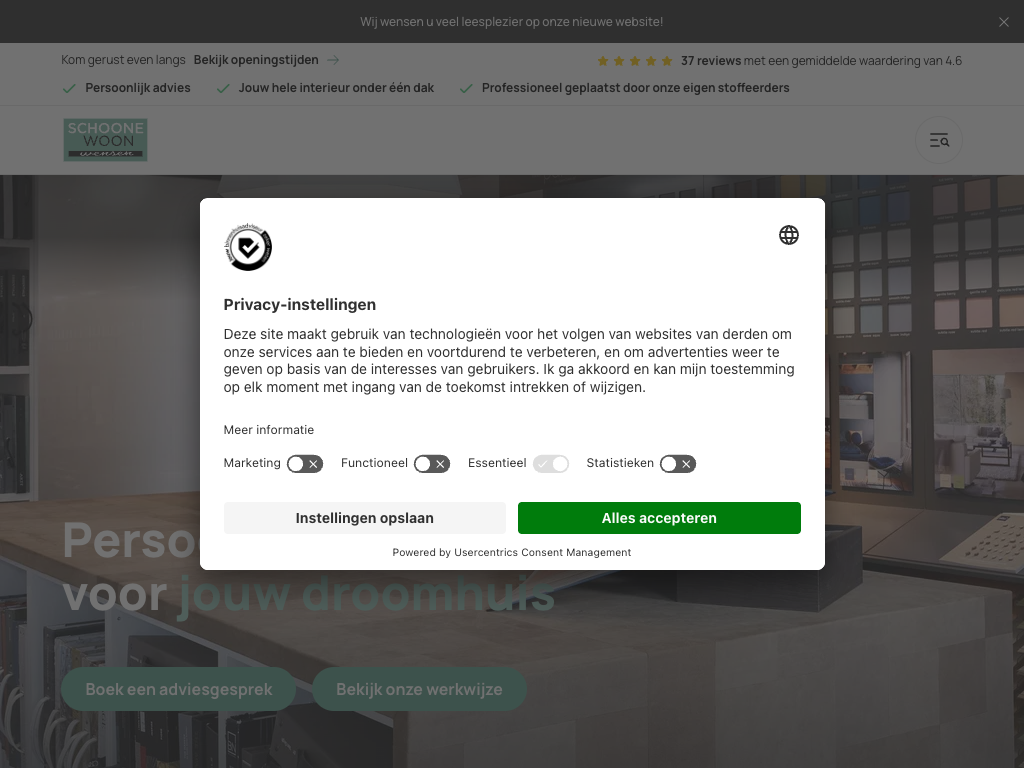Screen dimensions: 1024x768
Task: Open the 37 reviews link
Action: (711, 61)
